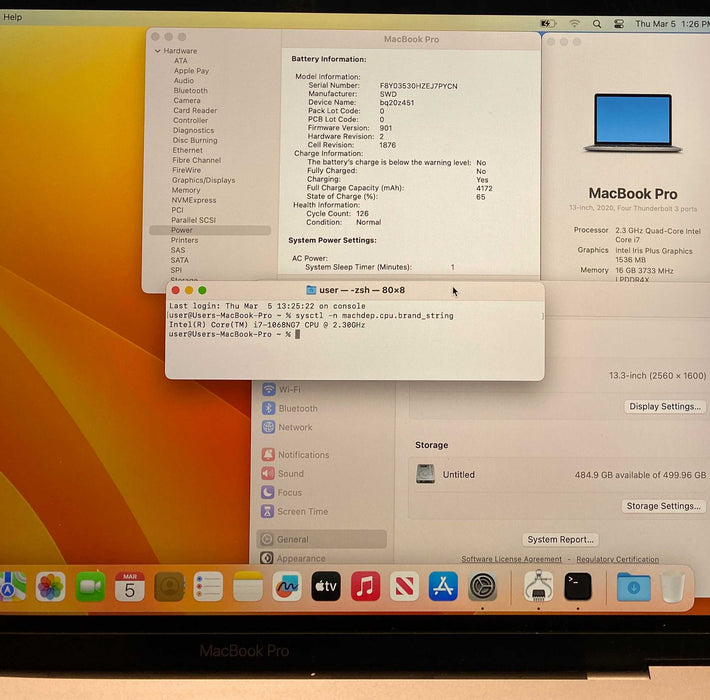
Task: Open Notes from the Dock
Action: [x=248, y=586]
